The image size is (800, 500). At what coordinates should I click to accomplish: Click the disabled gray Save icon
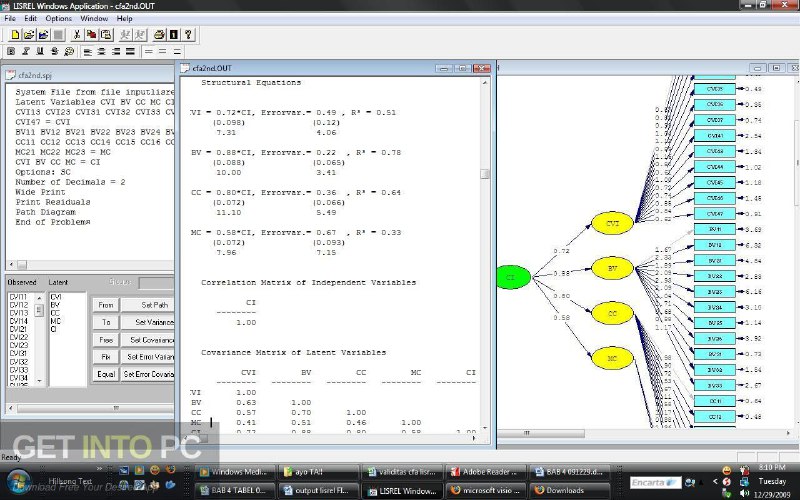pyautogui.click(x=58, y=35)
